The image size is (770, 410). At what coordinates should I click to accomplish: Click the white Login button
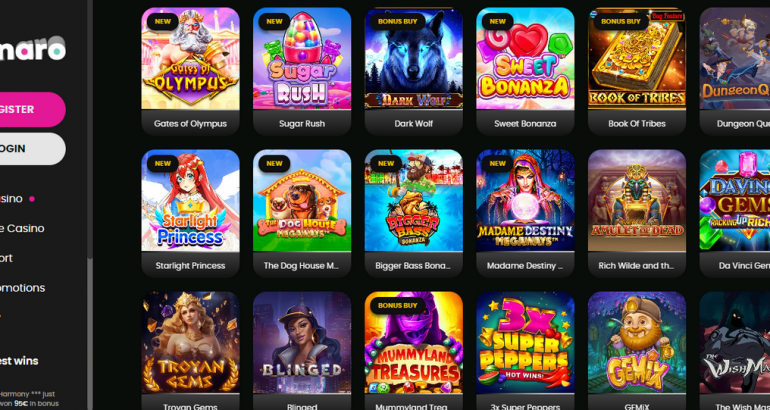coord(29,149)
